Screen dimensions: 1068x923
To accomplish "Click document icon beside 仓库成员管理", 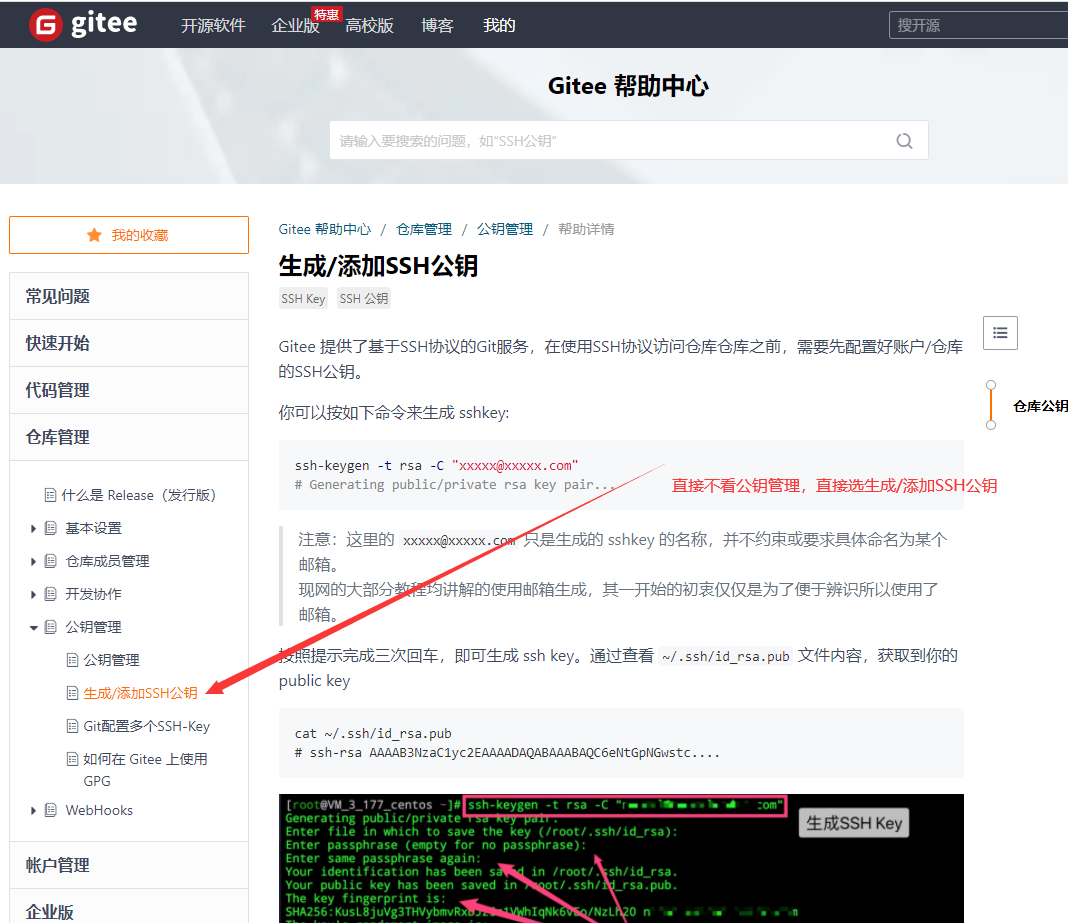I will (50, 561).
